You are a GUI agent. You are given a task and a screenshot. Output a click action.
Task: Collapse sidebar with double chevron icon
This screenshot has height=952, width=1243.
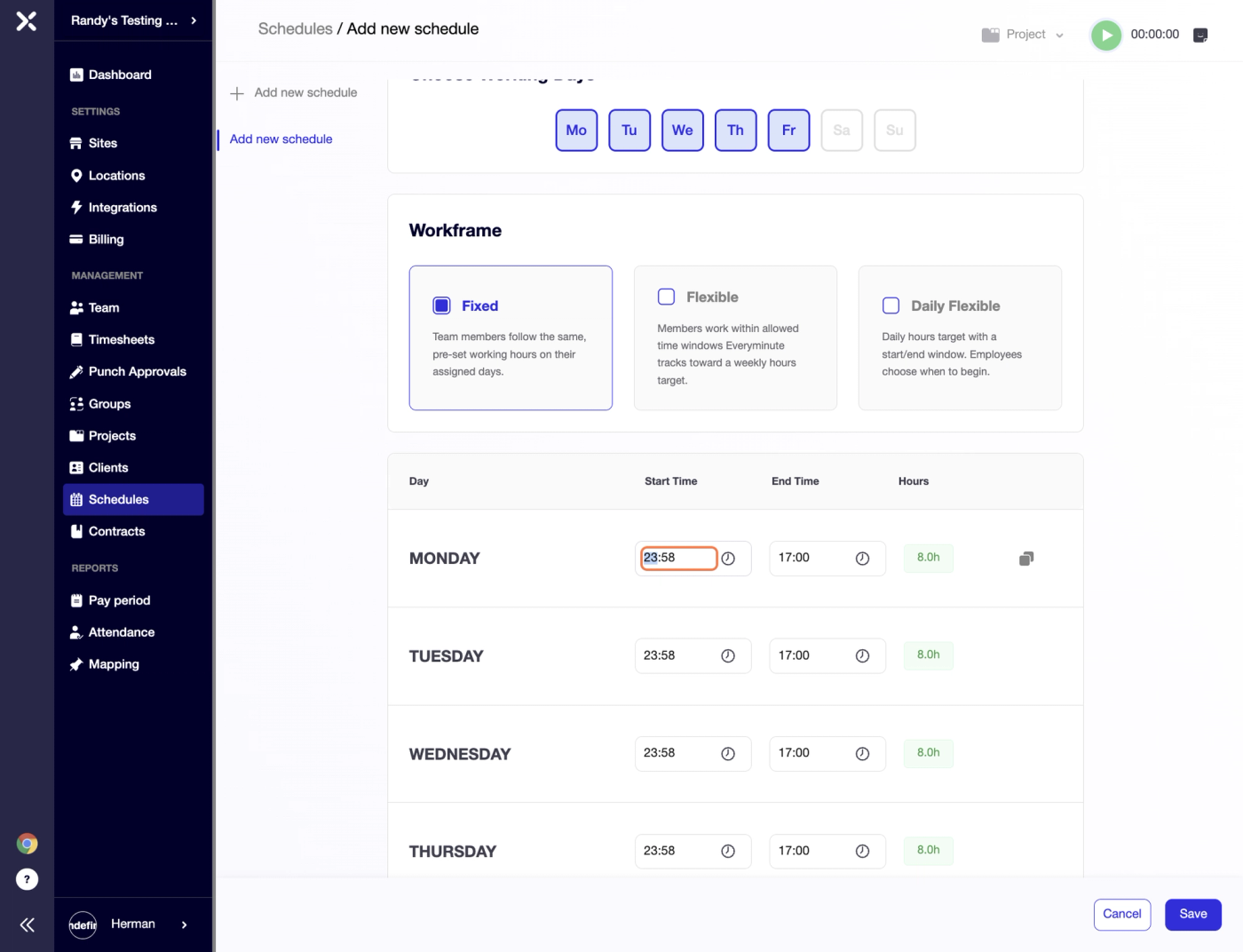[x=27, y=924]
